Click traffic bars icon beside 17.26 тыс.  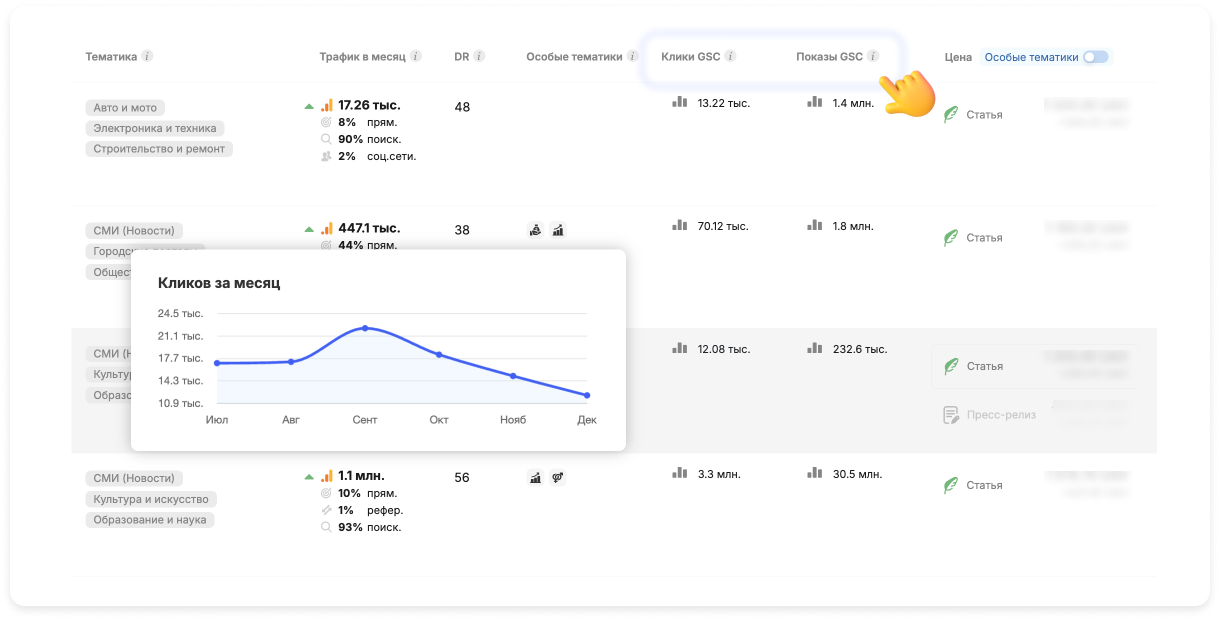pyautogui.click(x=327, y=105)
